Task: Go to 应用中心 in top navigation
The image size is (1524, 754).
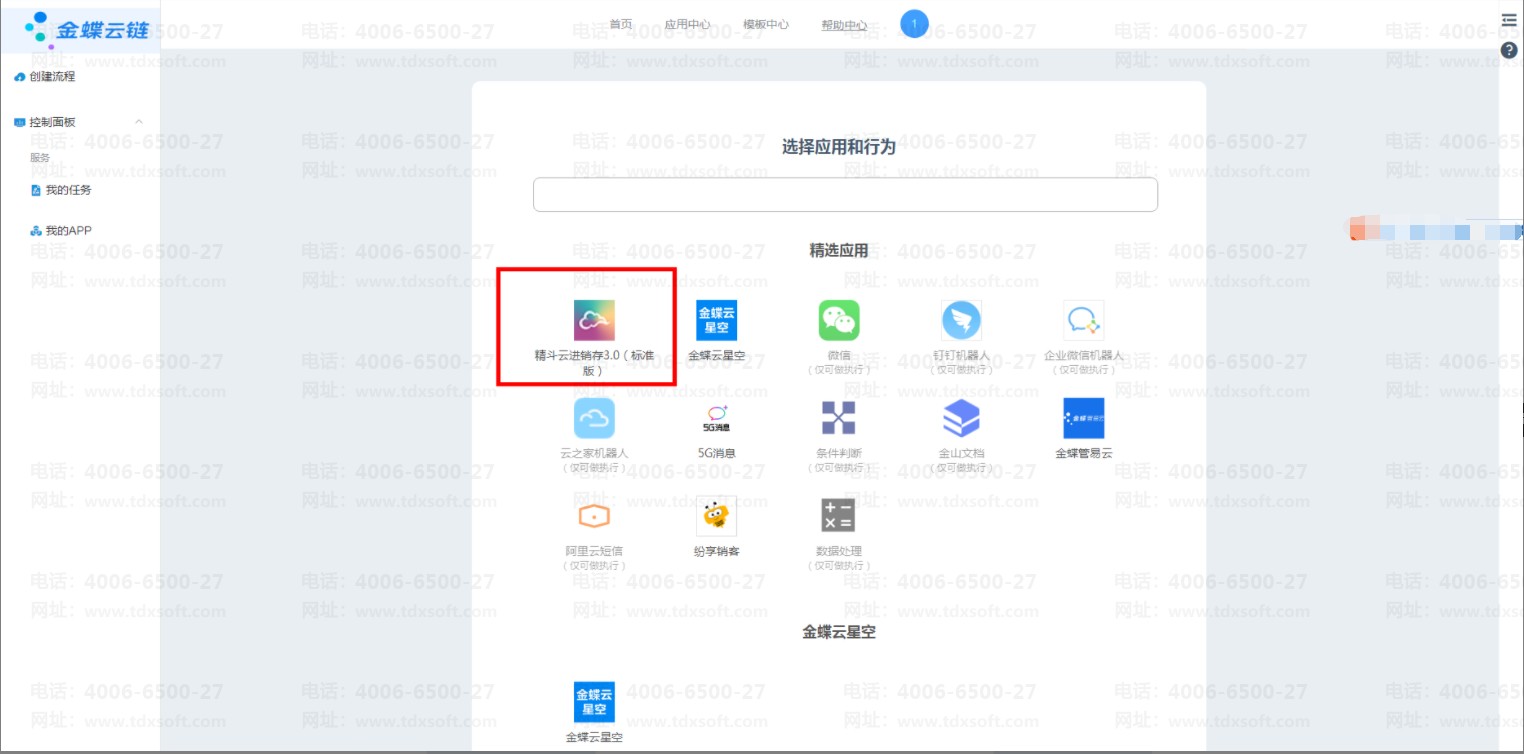Action: tap(687, 24)
